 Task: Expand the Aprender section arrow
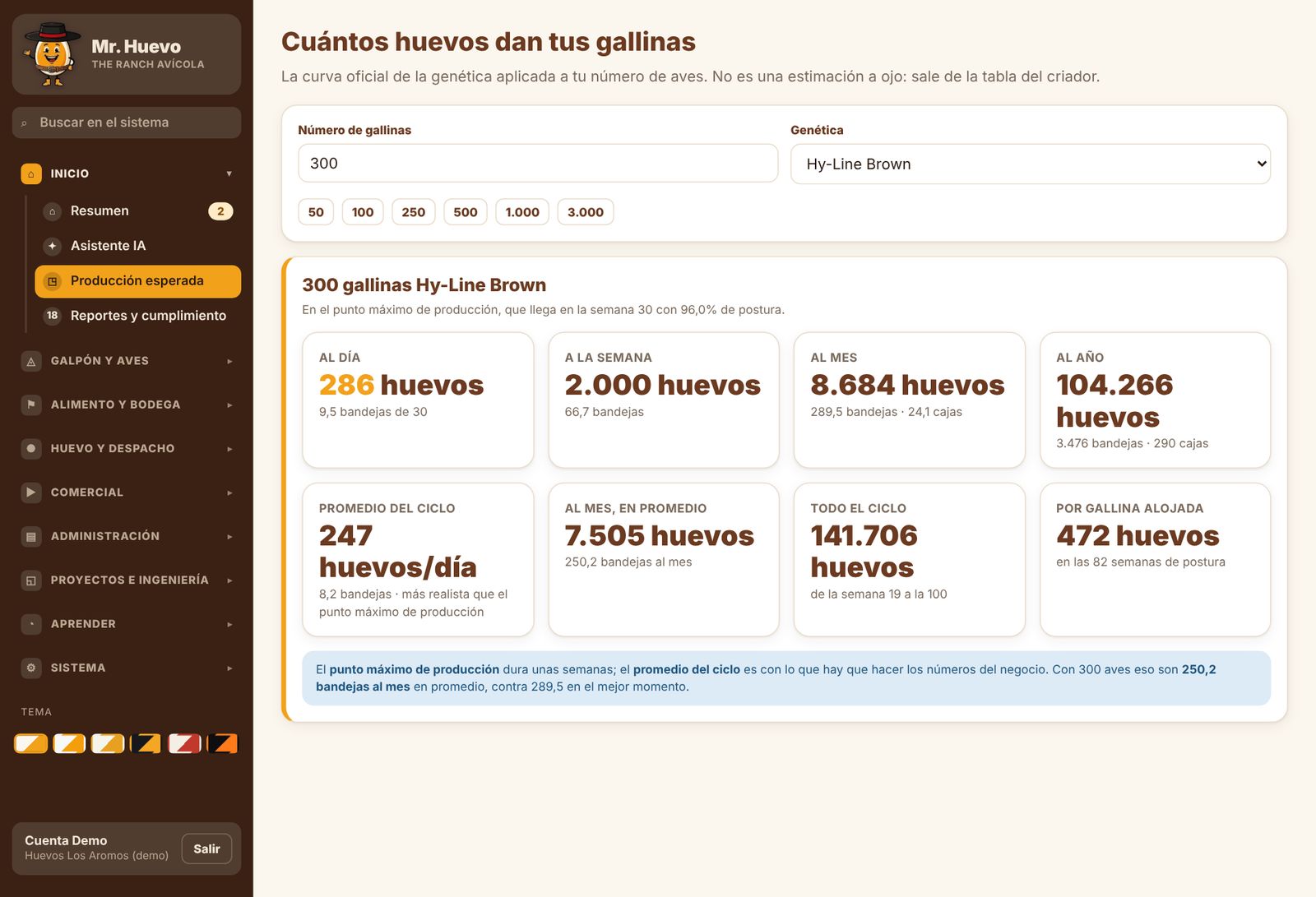point(229,624)
